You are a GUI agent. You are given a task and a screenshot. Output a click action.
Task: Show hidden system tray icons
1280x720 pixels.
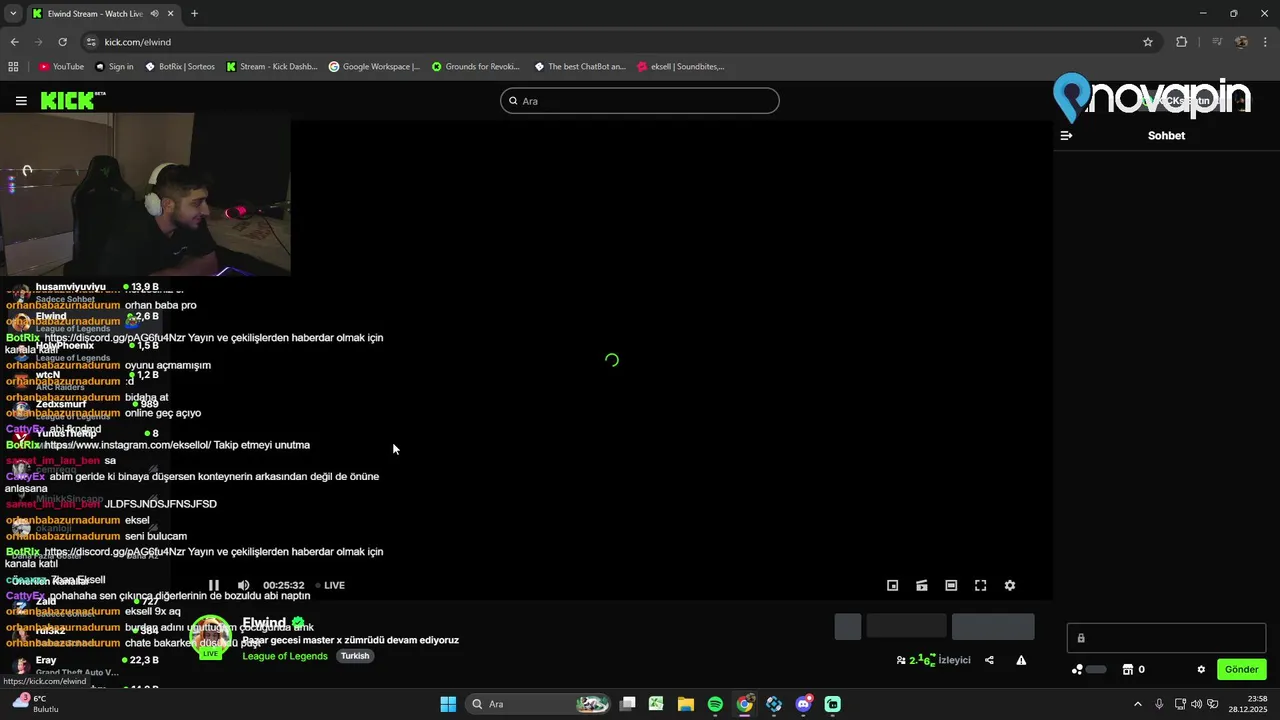coord(1137,704)
